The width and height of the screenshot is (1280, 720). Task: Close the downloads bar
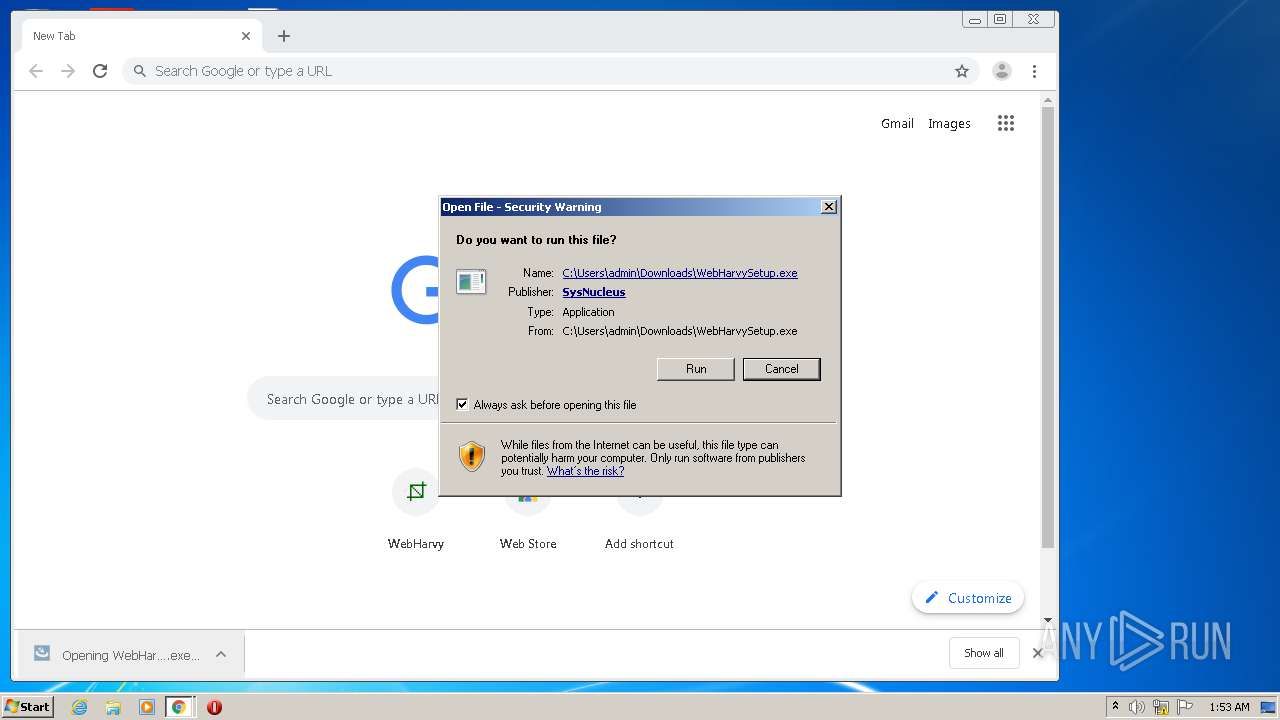tap(1037, 653)
